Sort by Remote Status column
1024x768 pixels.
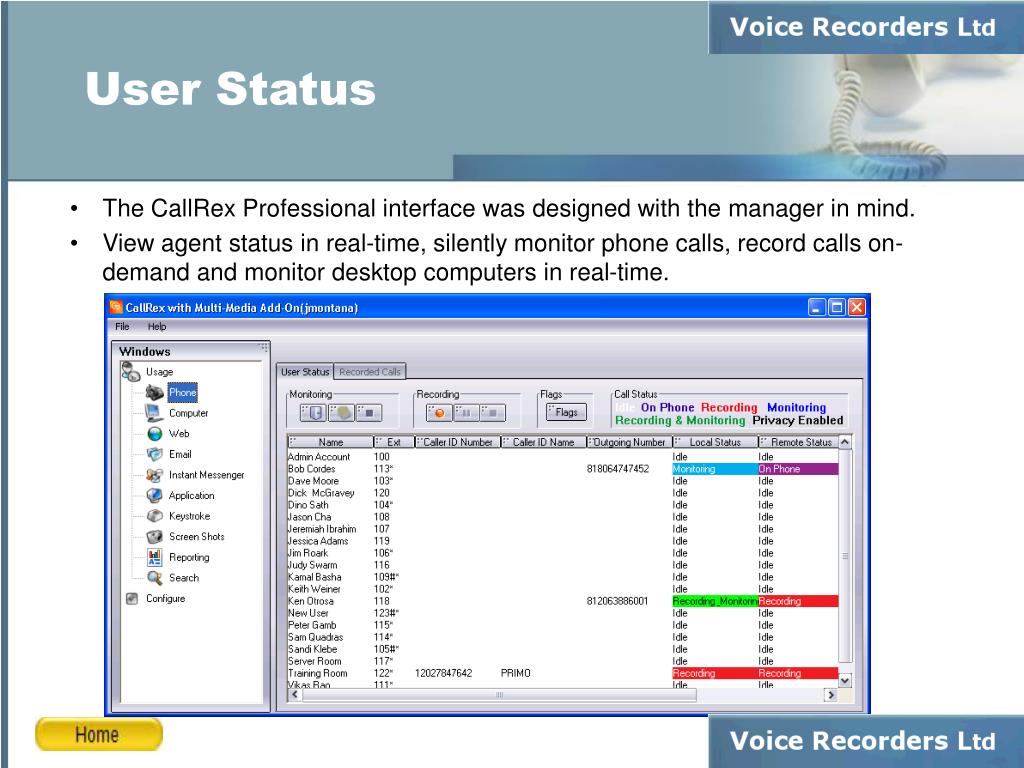(x=797, y=442)
